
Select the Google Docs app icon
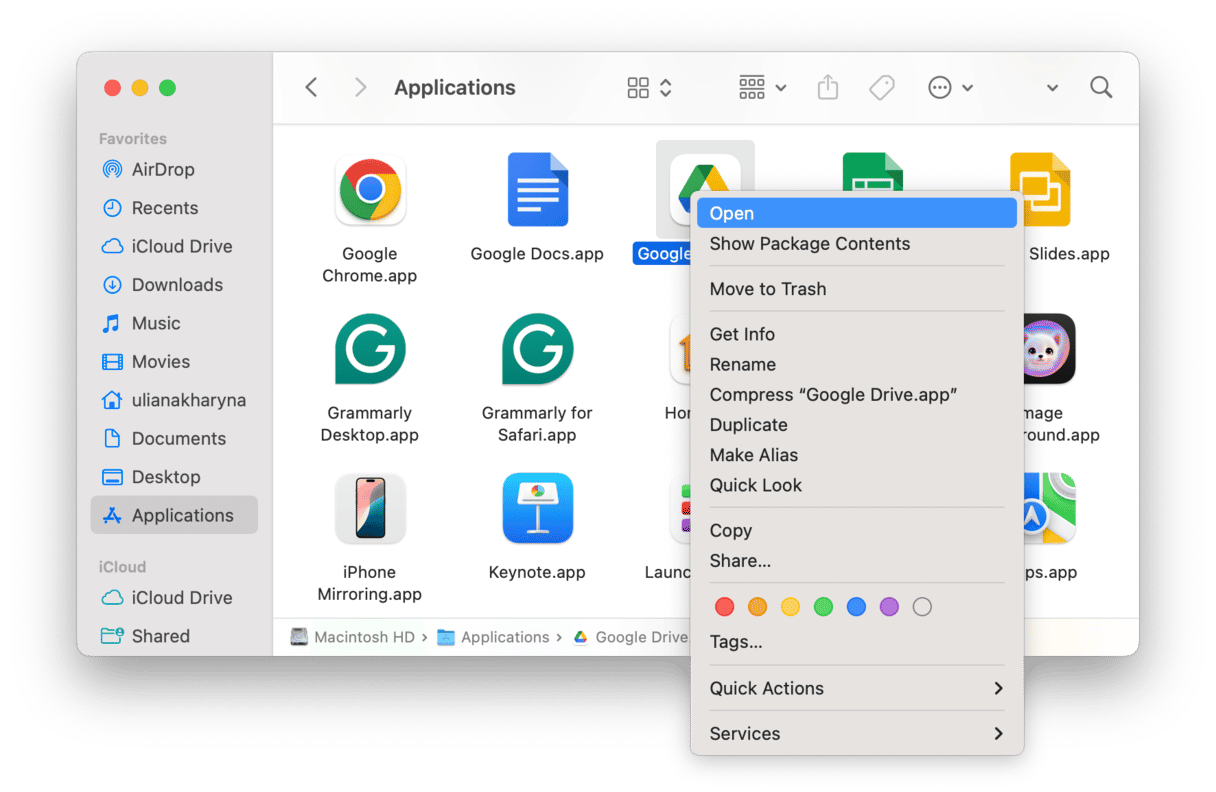pos(537,190)
